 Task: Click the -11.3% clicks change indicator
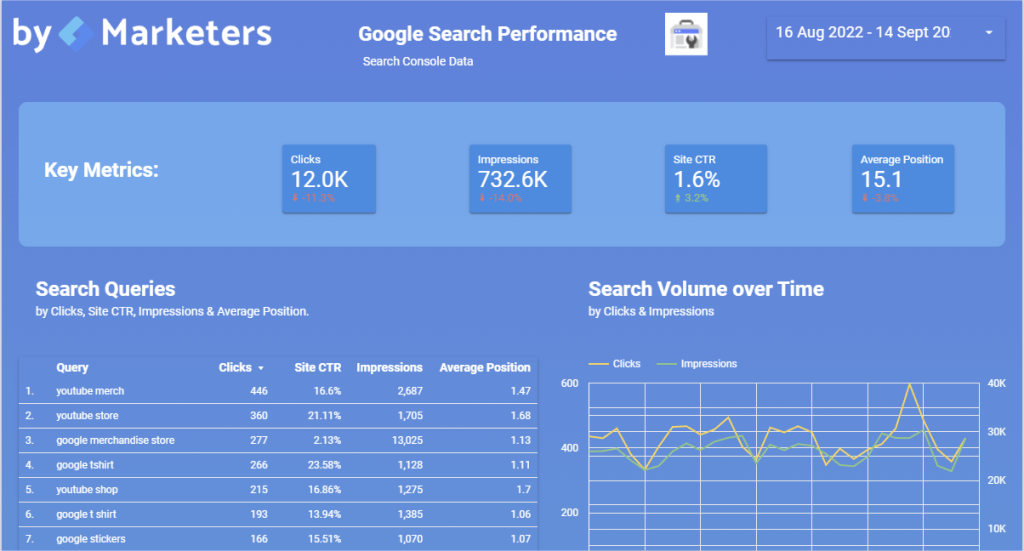(313, 198)
